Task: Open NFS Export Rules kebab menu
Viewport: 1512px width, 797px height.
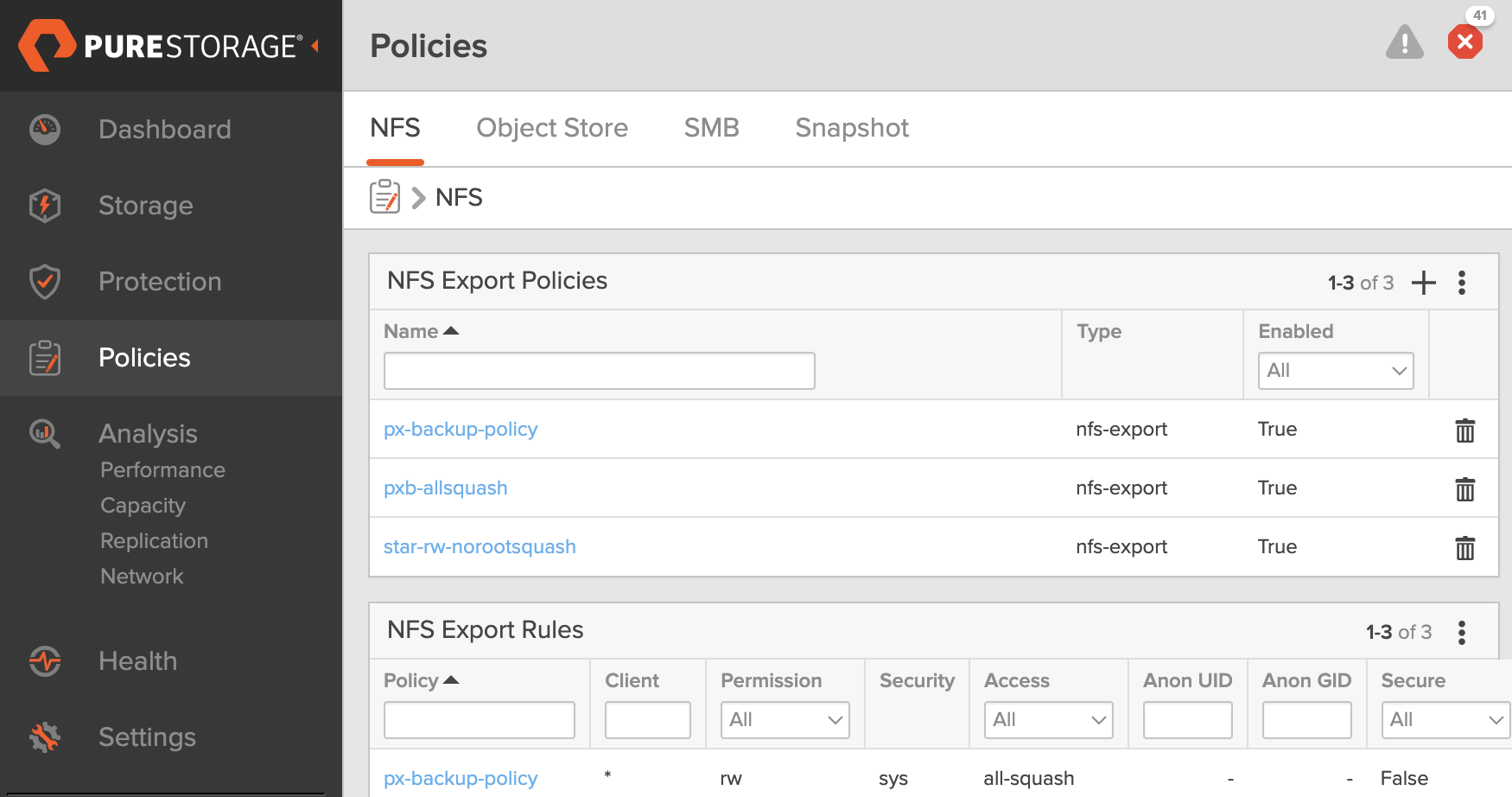Action: point(1462,632)
